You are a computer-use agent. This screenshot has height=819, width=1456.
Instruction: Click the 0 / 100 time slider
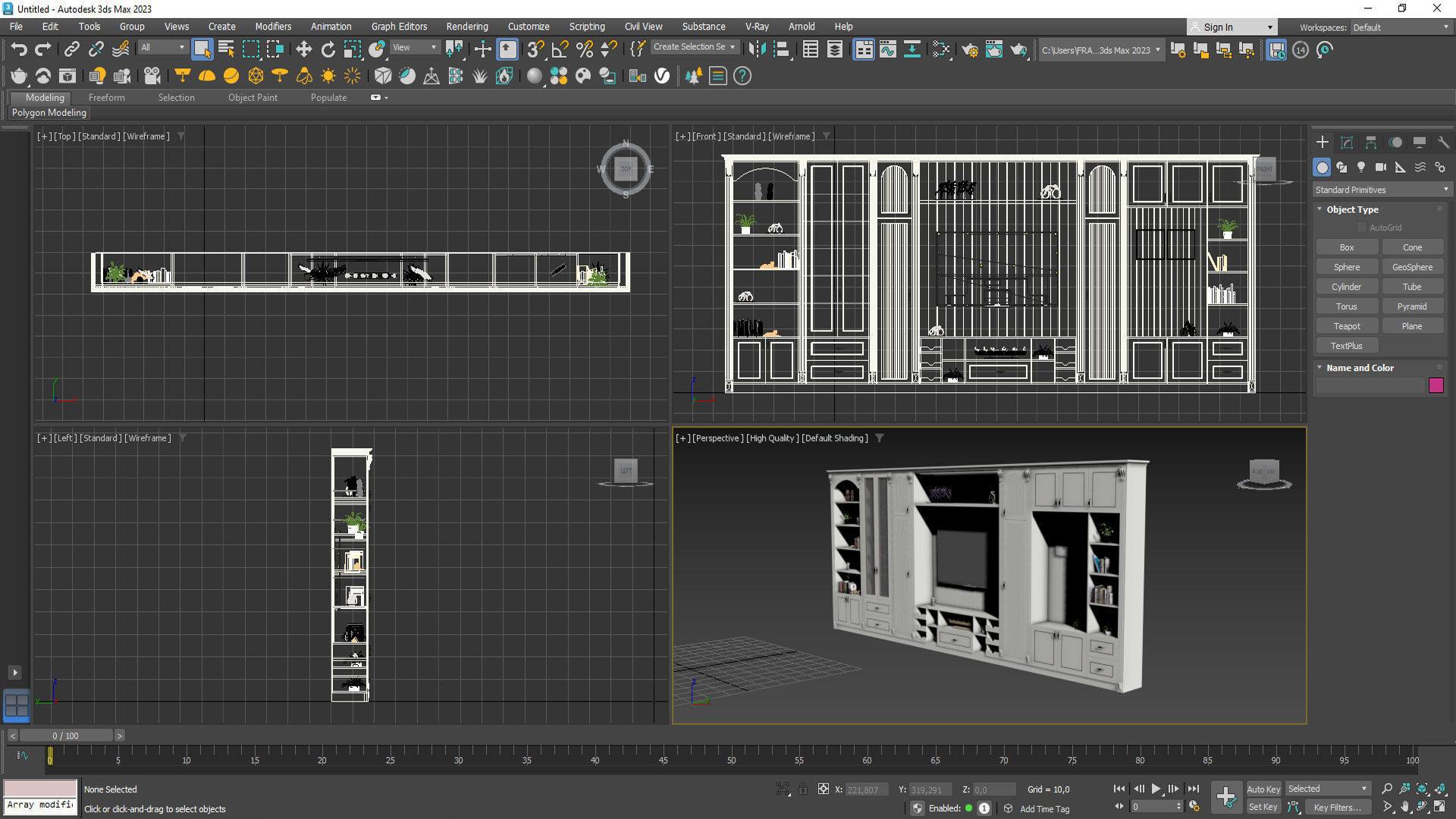(x=66, y=736)
